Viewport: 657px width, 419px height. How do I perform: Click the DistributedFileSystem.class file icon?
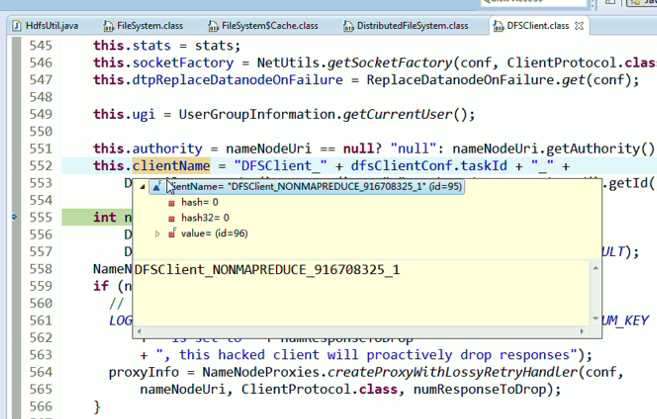[349, 26]
